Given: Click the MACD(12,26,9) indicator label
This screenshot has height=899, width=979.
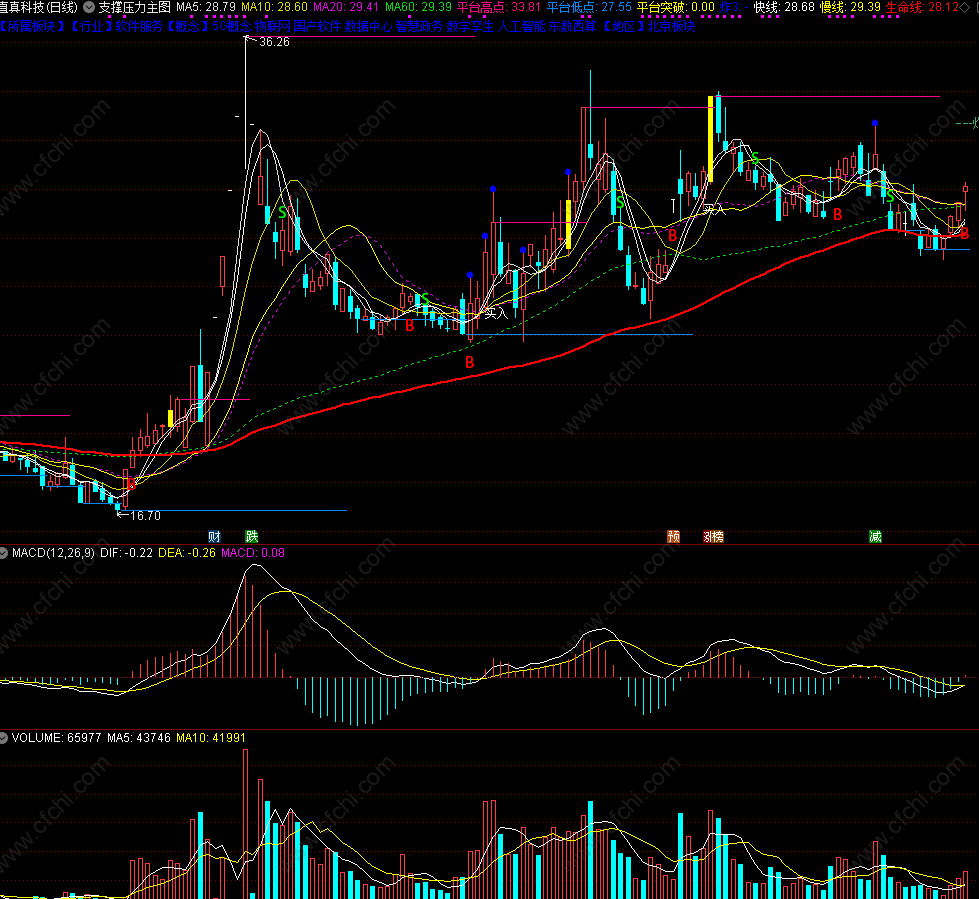Looking at the screenshot, I should (53, 553).
